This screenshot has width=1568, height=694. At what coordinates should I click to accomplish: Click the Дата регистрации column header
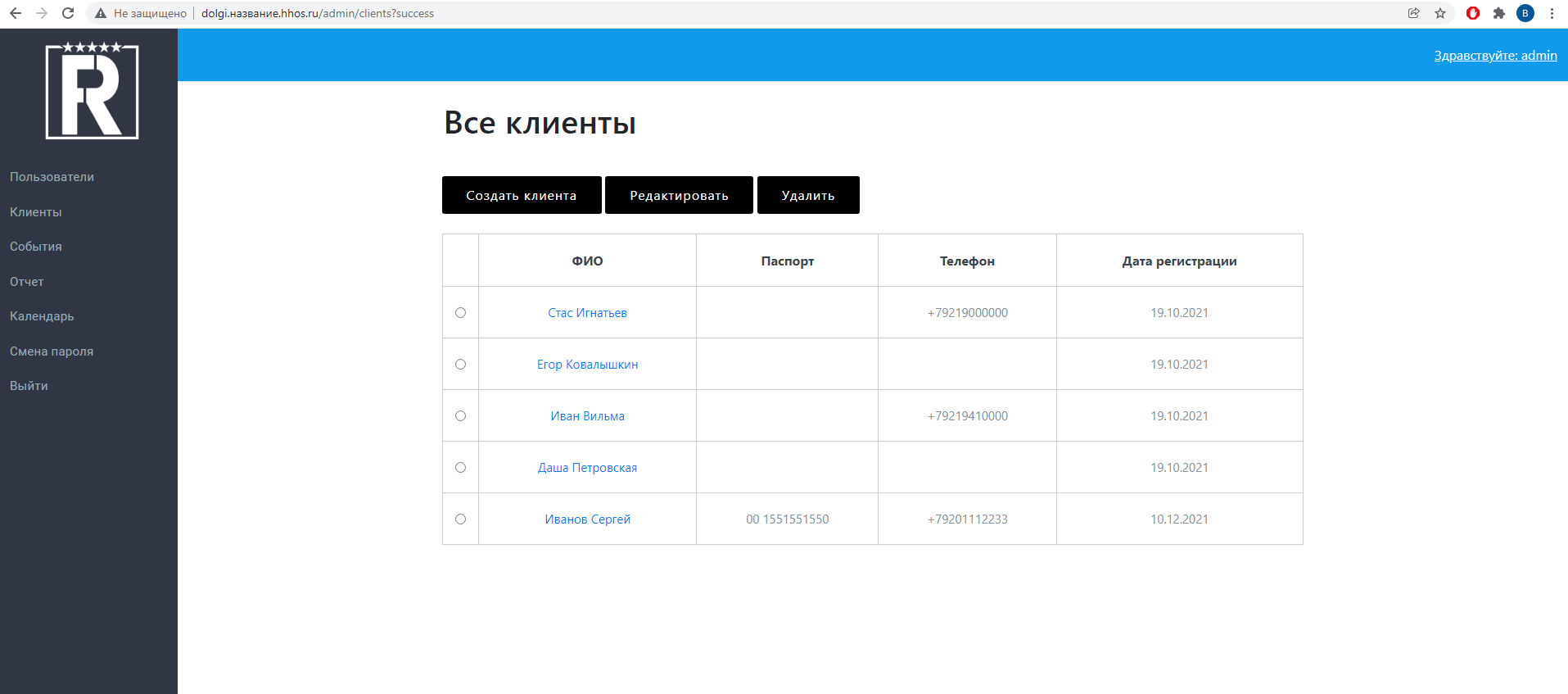[x=1179, y=261]
